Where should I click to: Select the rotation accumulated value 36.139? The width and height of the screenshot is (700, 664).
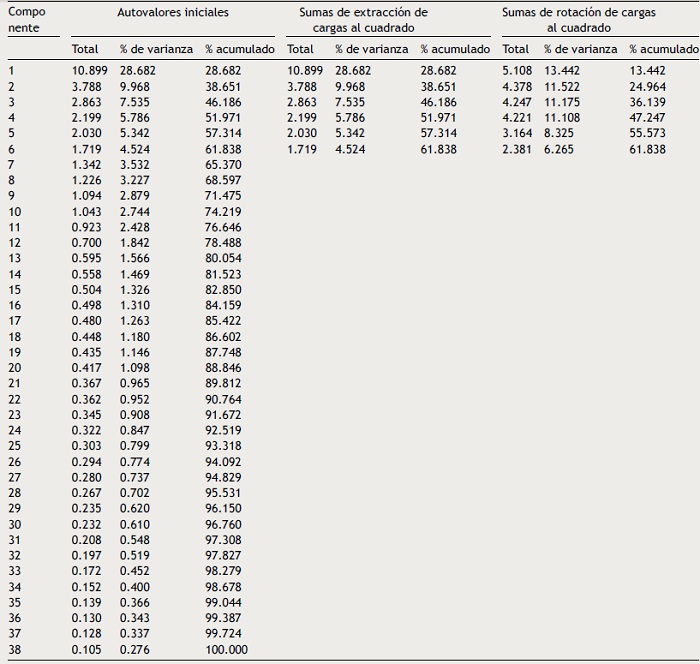(x=647, y=103)
